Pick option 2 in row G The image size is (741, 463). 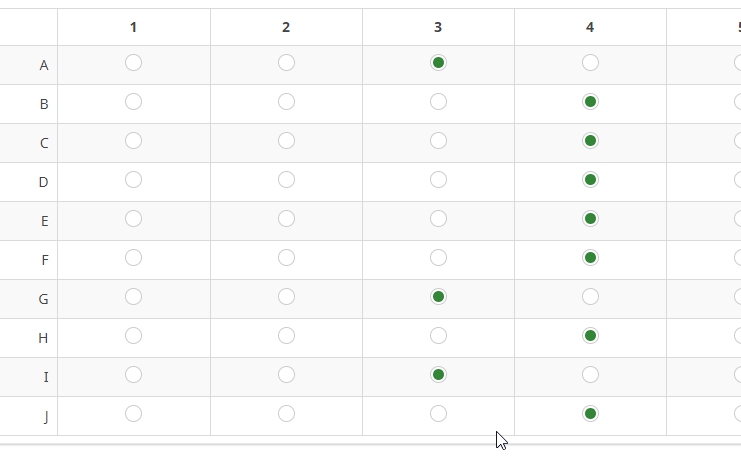(x=286, y=297)
